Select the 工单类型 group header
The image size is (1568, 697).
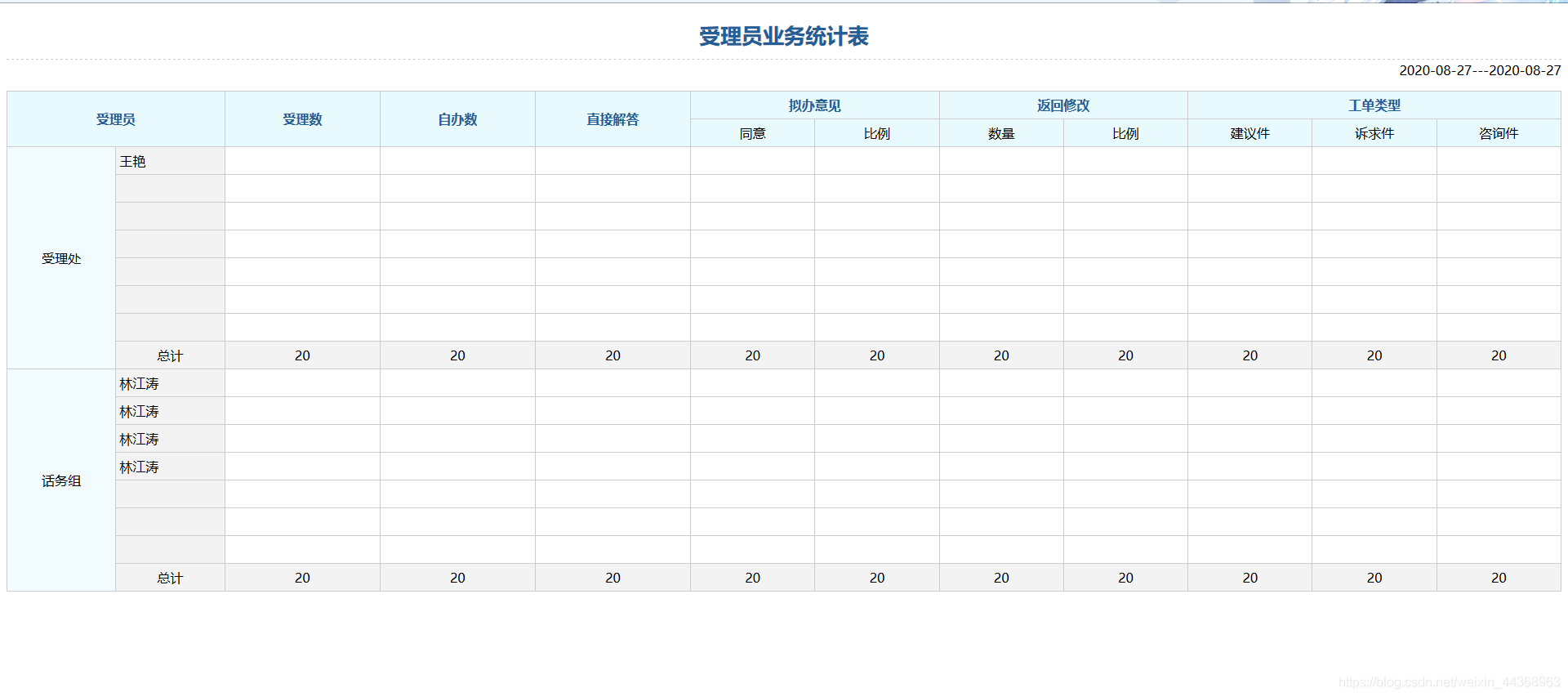(x=1374, y=105)
